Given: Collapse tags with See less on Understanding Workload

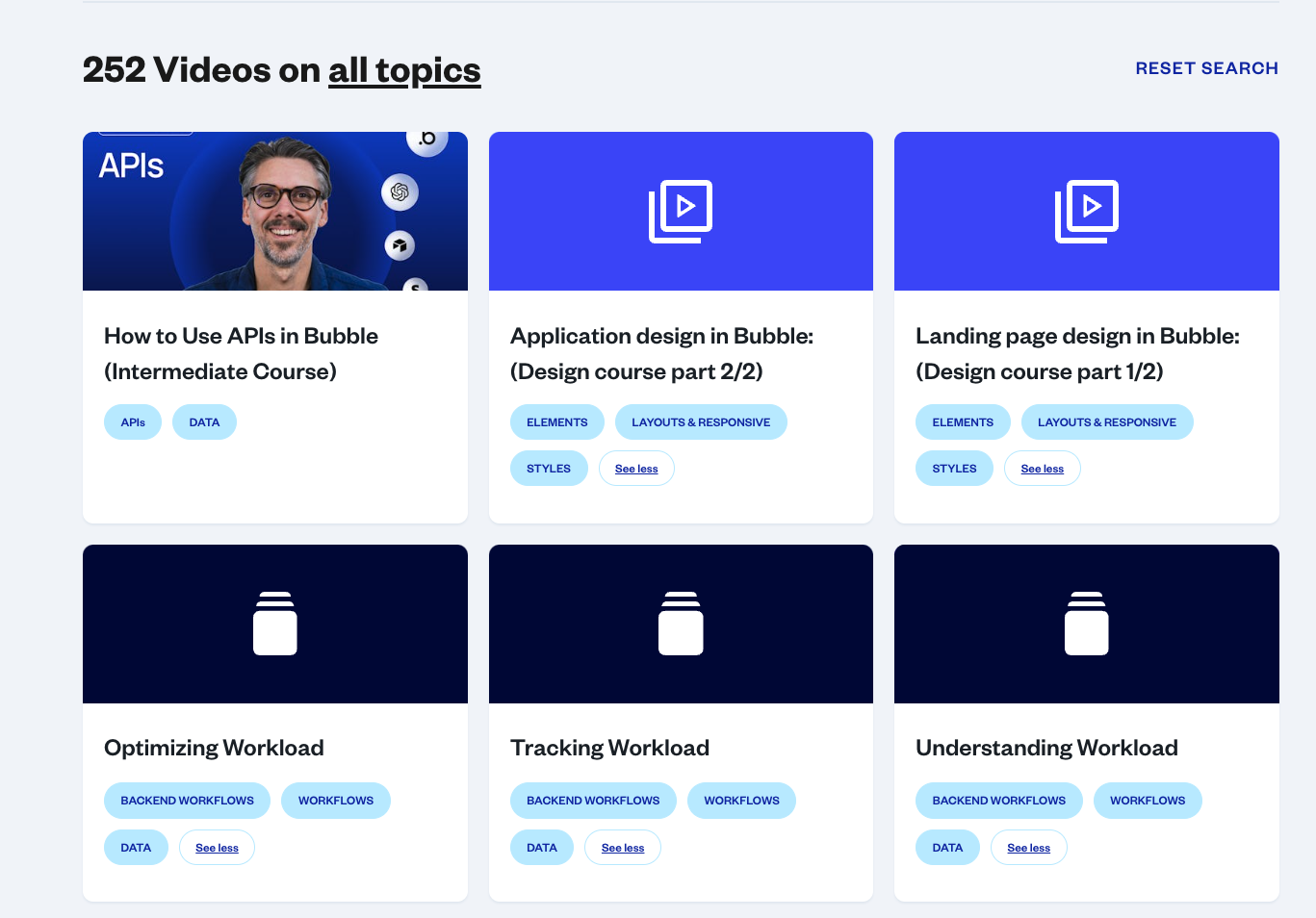Looking at the screenshot, I should [1029, 848].
